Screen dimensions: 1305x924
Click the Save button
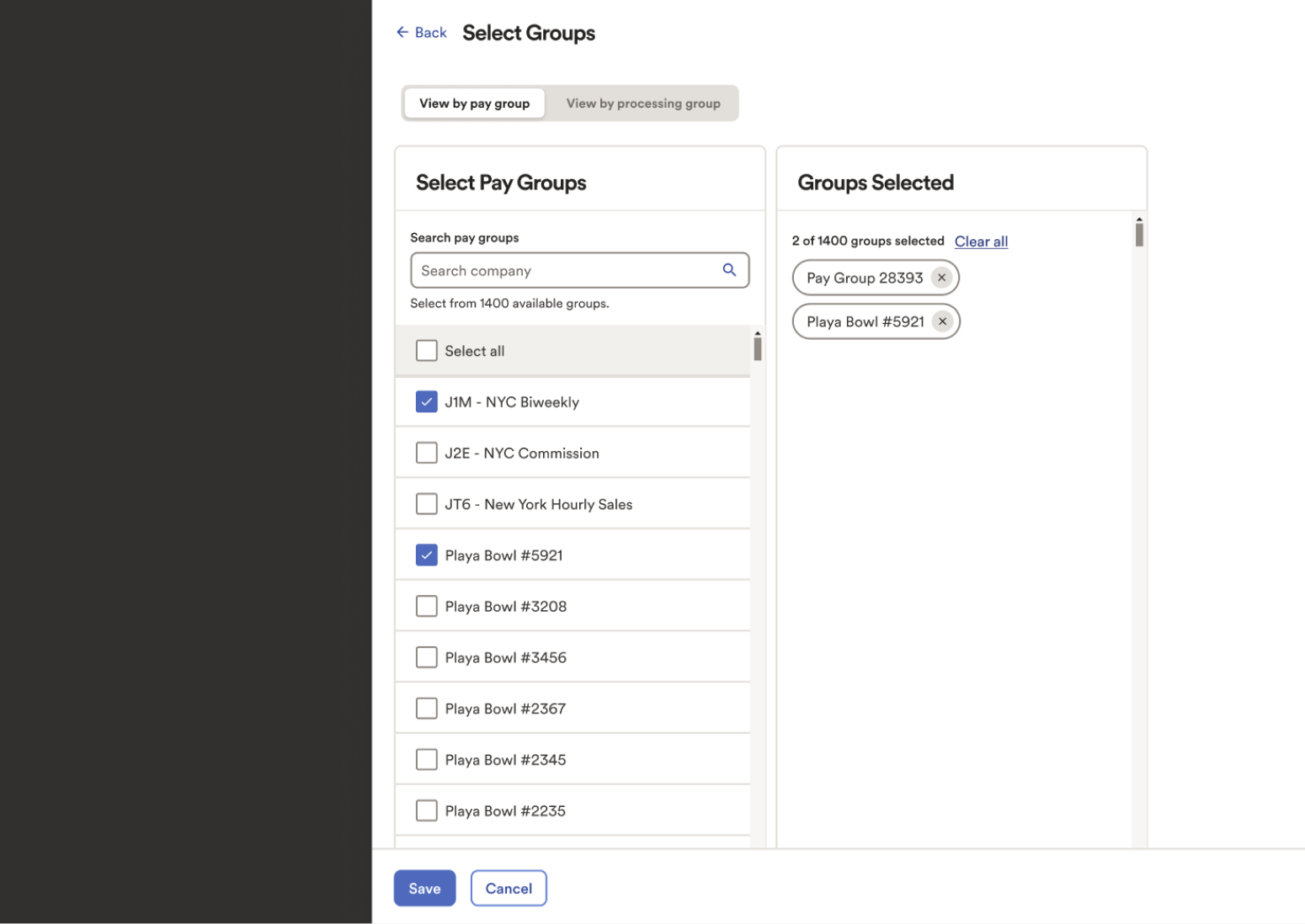(x=424, y=888)
